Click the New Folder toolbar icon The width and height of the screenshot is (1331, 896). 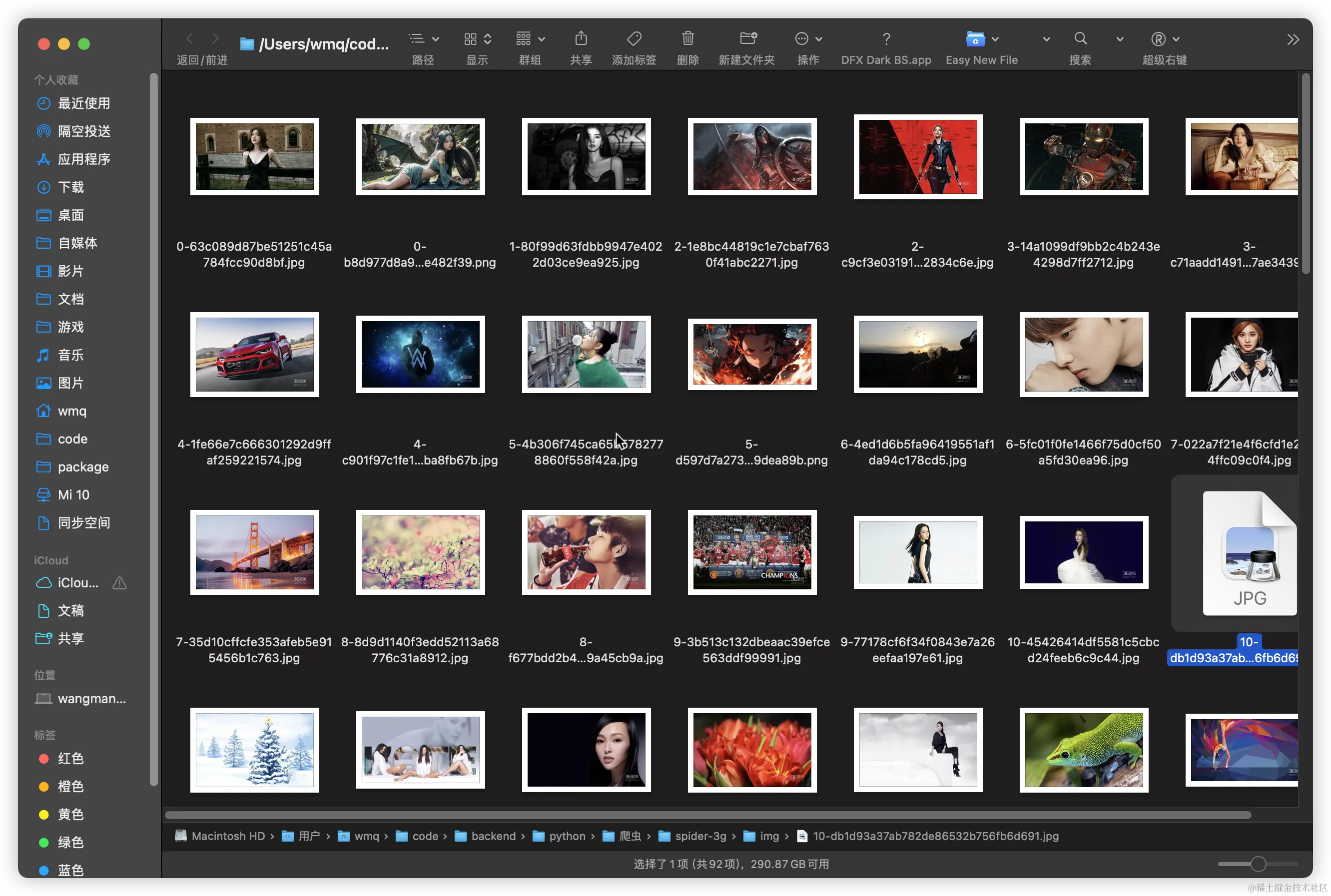click(747, 39)
